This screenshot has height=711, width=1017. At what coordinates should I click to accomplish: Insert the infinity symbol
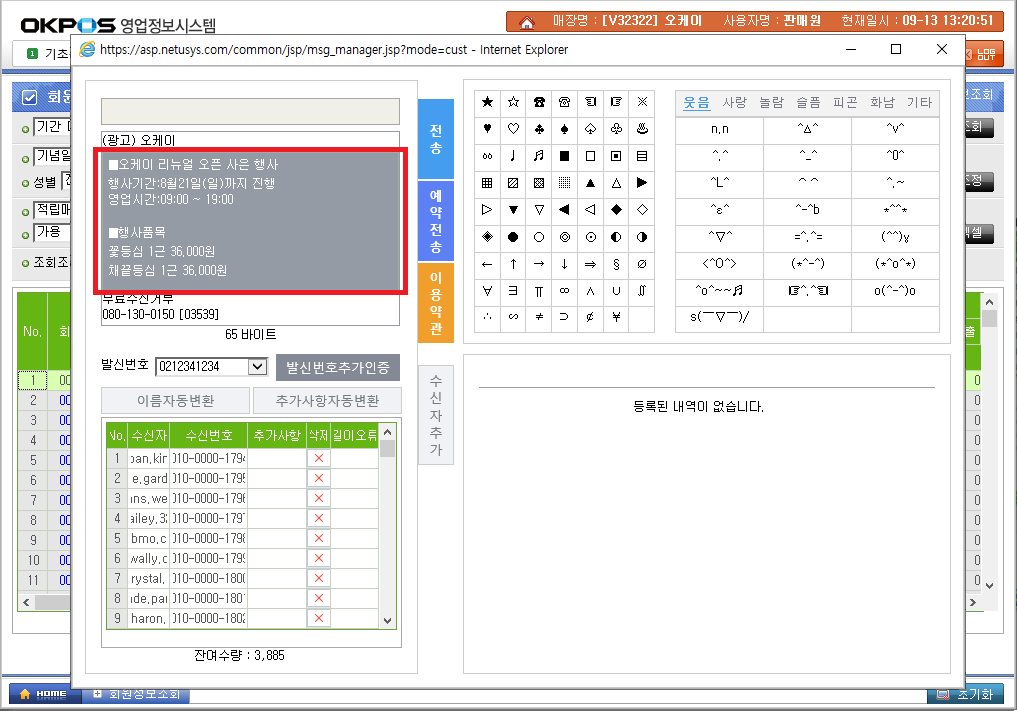(565, 291)
